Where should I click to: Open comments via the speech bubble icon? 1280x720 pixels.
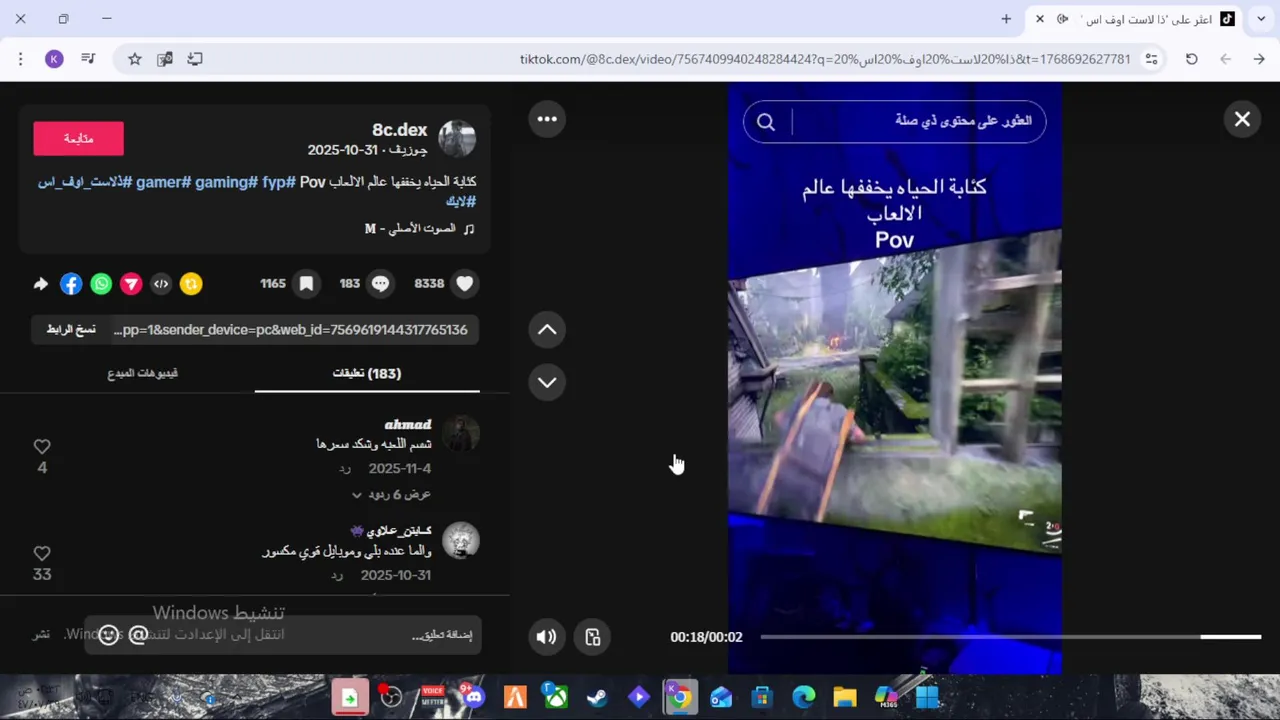point(380,284)
